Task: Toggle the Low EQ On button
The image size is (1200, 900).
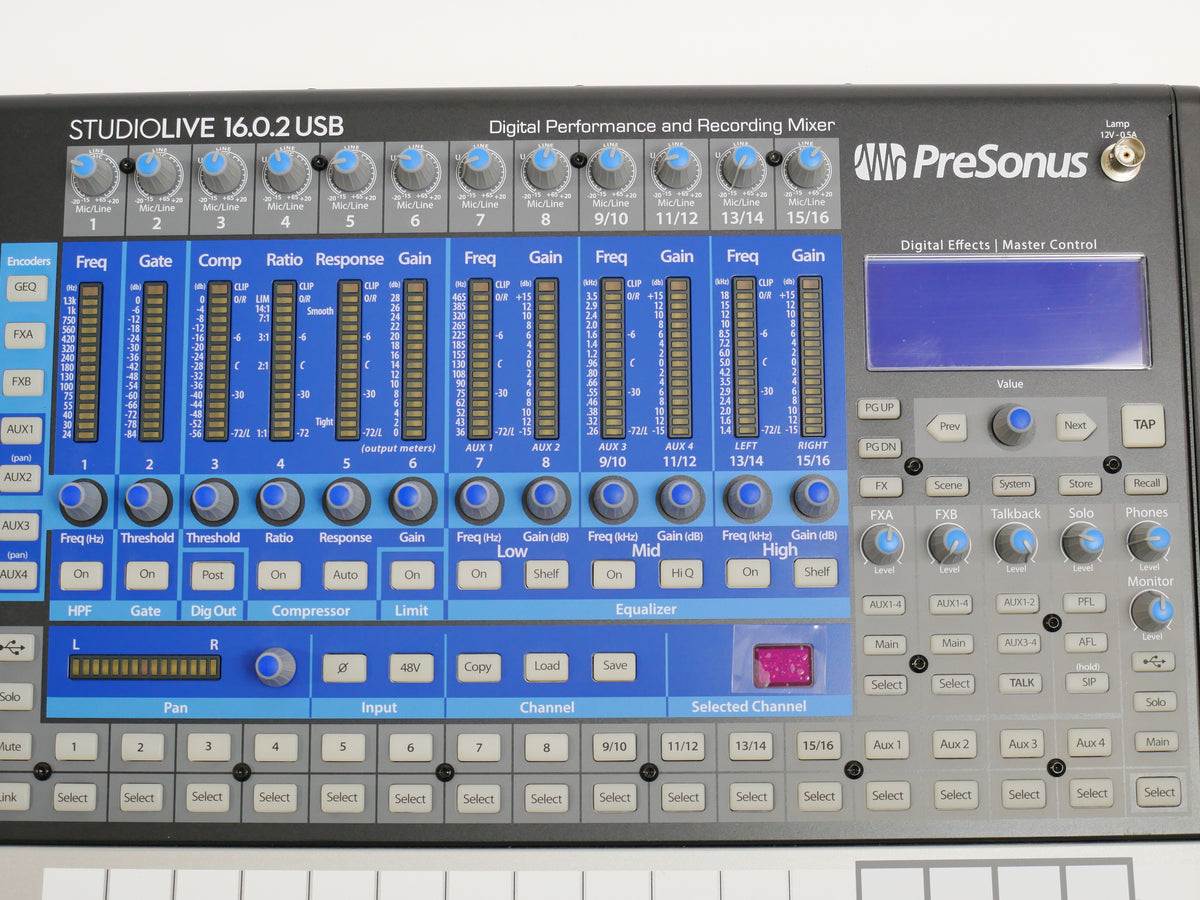Action: (x=479, y=574)
